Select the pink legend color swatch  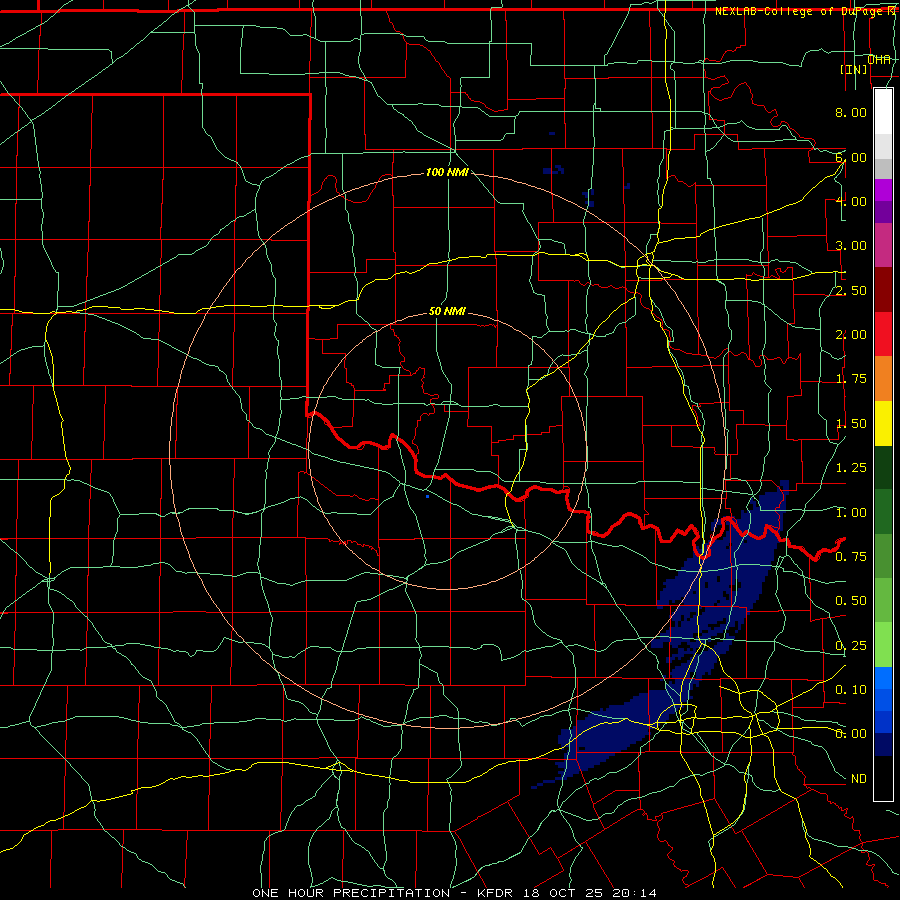(x=883, y=245)
